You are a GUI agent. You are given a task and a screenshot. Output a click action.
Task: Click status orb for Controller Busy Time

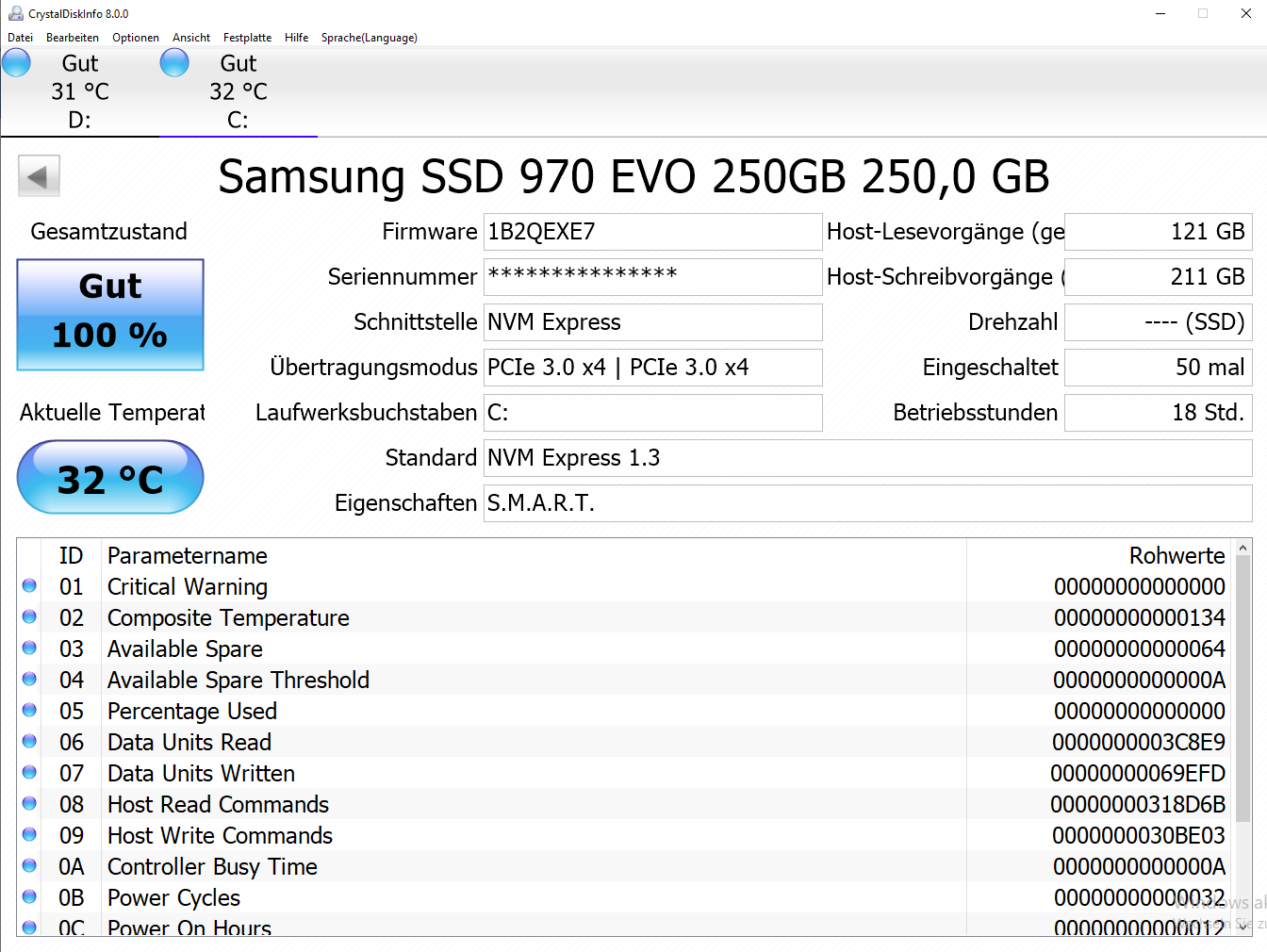tap(29, 865)
